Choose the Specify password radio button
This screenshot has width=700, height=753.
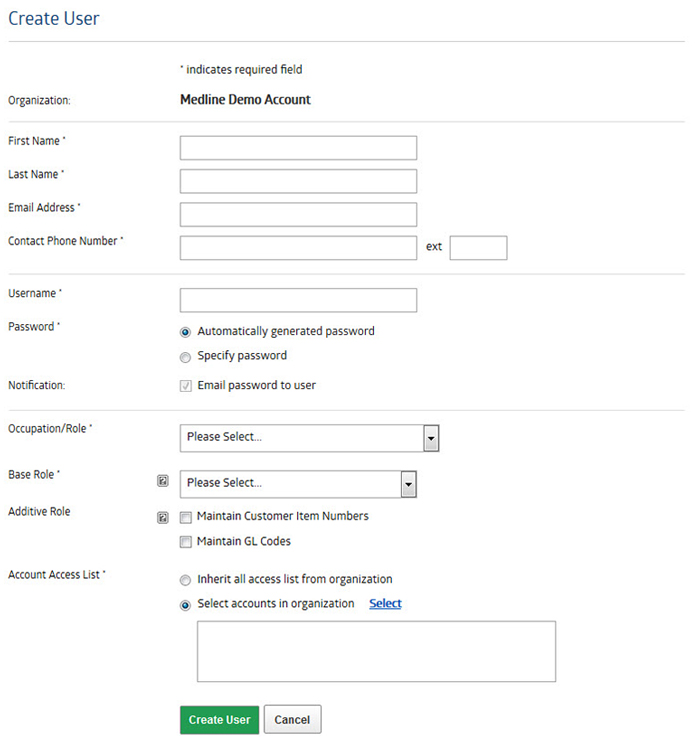point(185,357)
